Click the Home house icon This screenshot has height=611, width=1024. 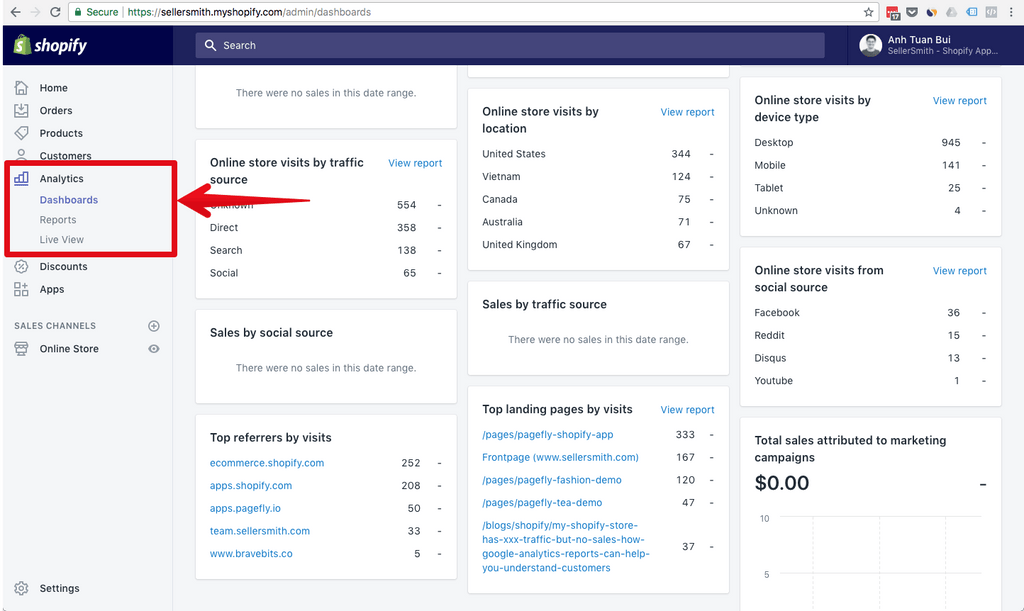pyautogui.click(x=22, y=87)
